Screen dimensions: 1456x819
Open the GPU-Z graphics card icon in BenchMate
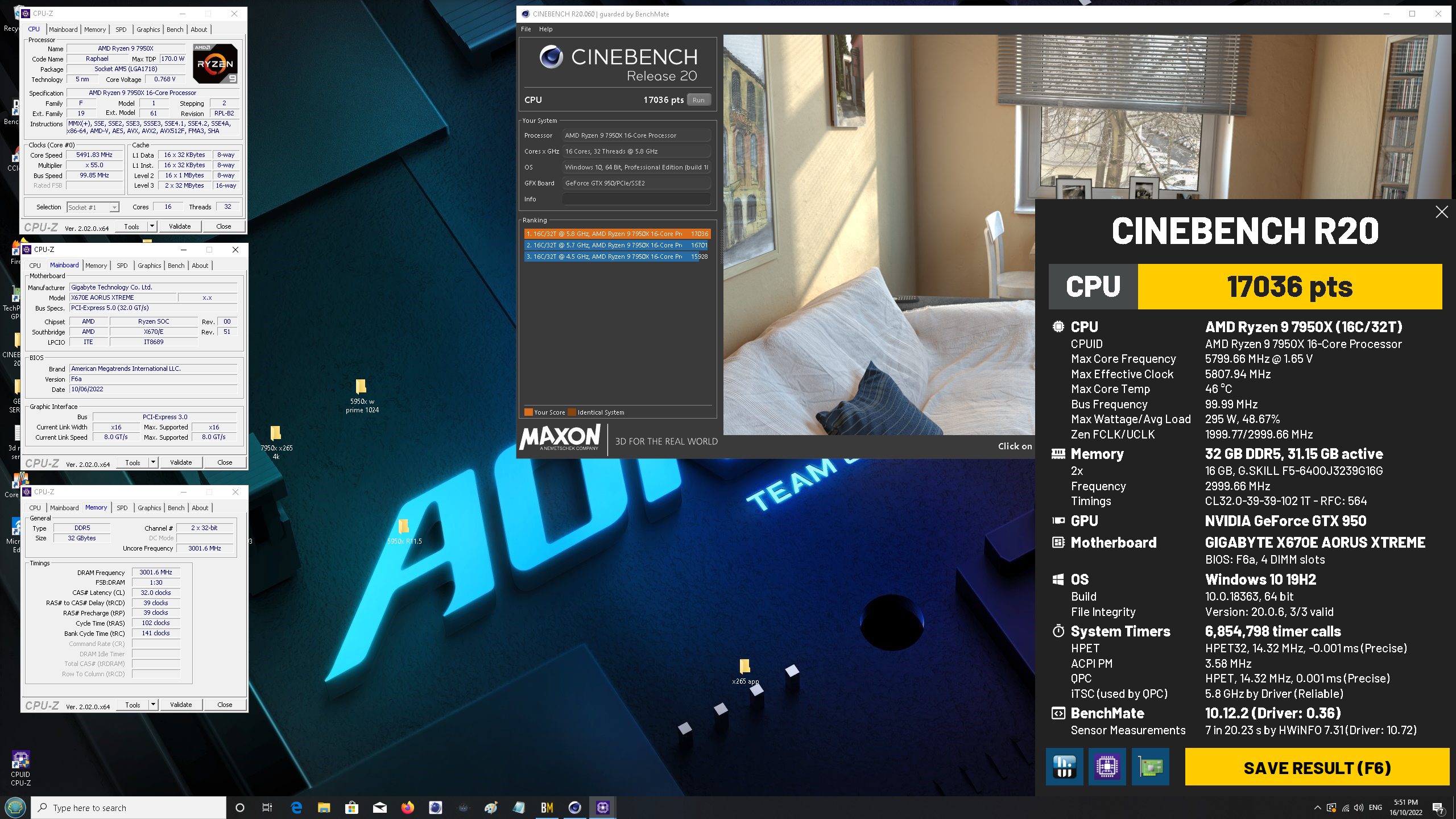[x=1150, y=767]
